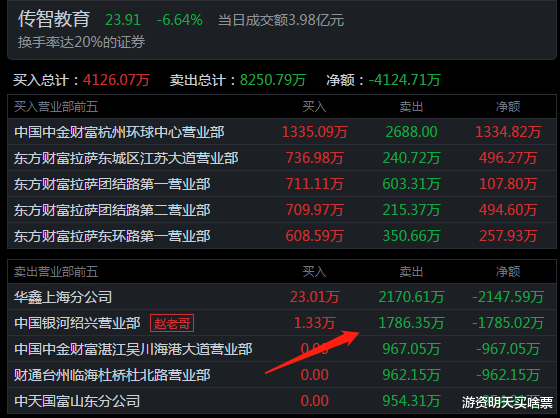Click net amount 496.27万
The image size is (560, 418).
508,158
